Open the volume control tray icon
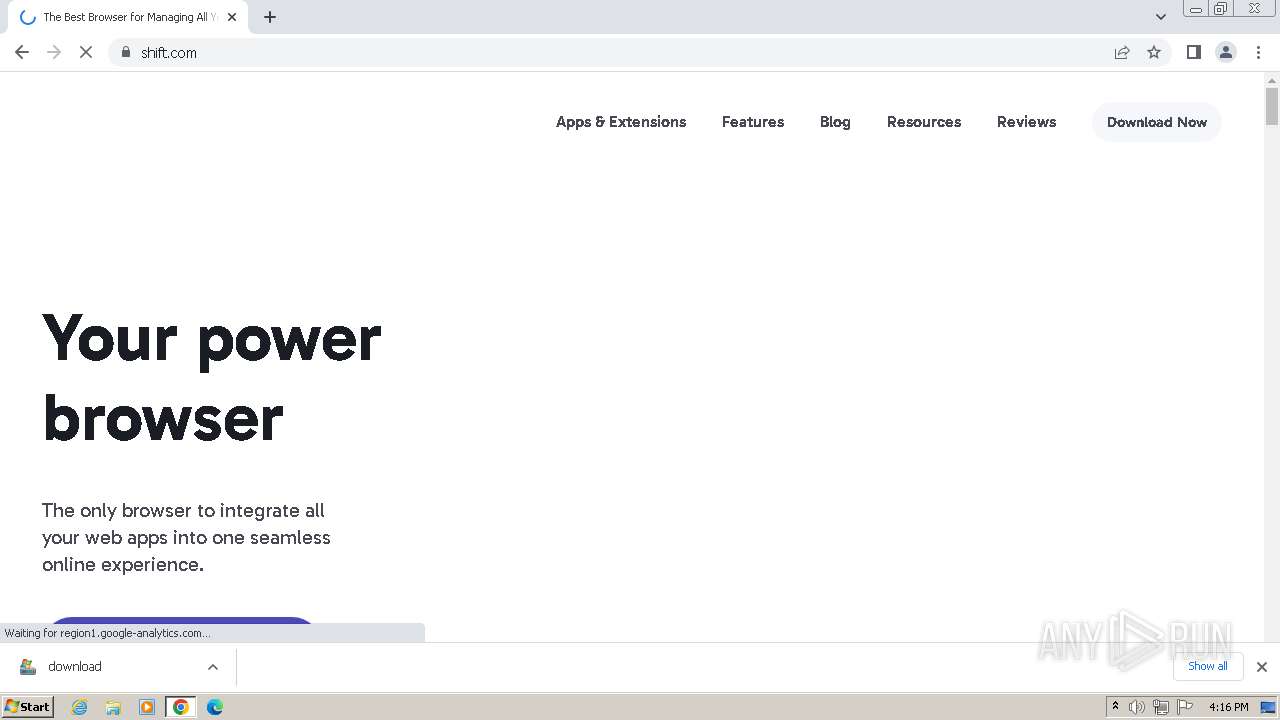Image resolution: width=1280 pixels, height=720 pixels. pos(1137,707)
